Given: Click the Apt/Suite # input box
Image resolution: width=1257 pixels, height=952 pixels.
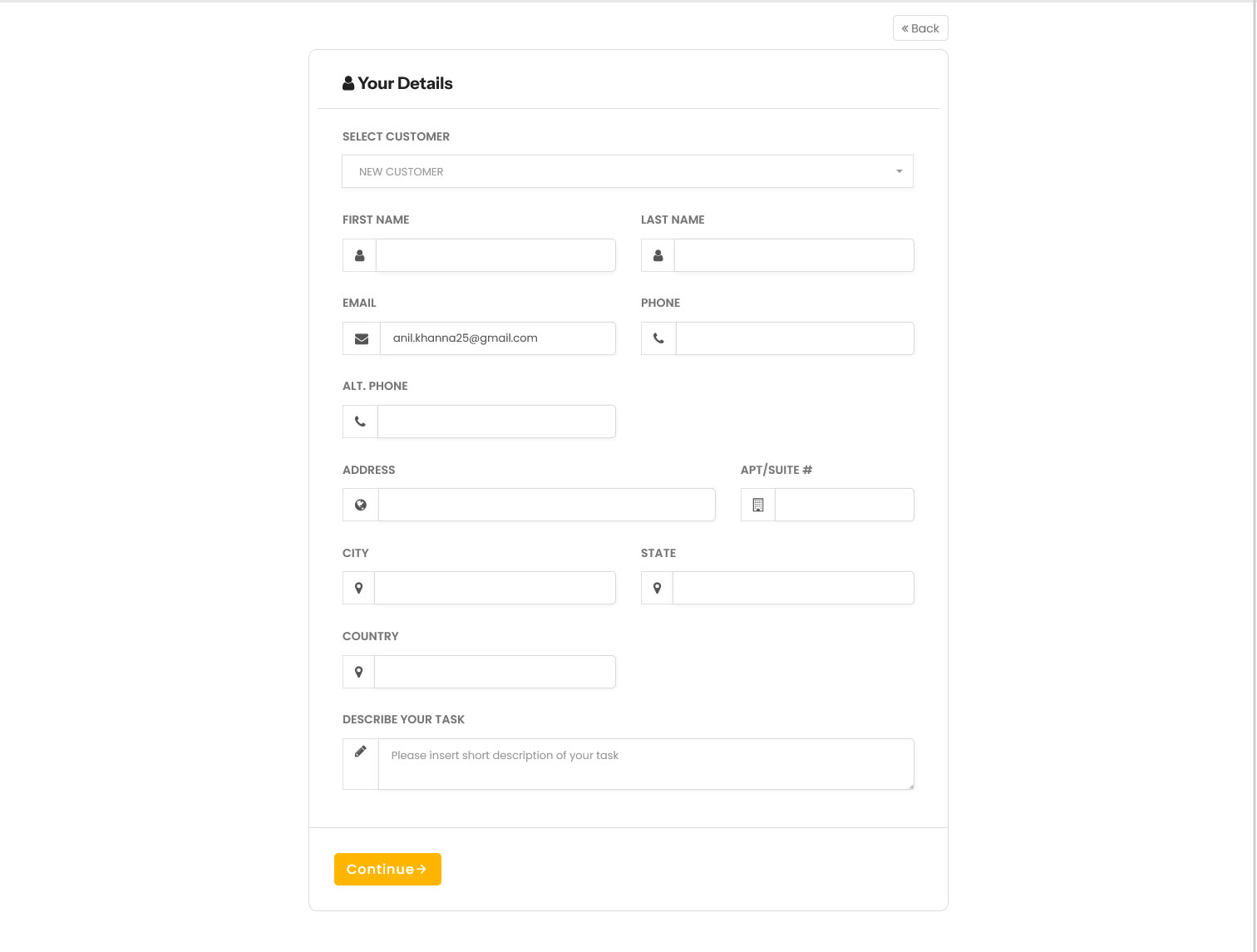Looking at the screenshot, I should click(x=844, y=505).
